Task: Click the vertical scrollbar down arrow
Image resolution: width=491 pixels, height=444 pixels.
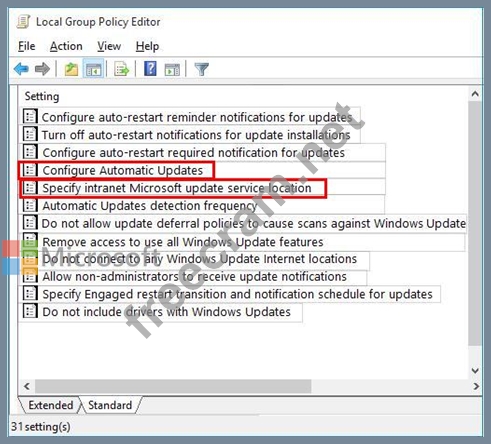Action: (475, 370)
